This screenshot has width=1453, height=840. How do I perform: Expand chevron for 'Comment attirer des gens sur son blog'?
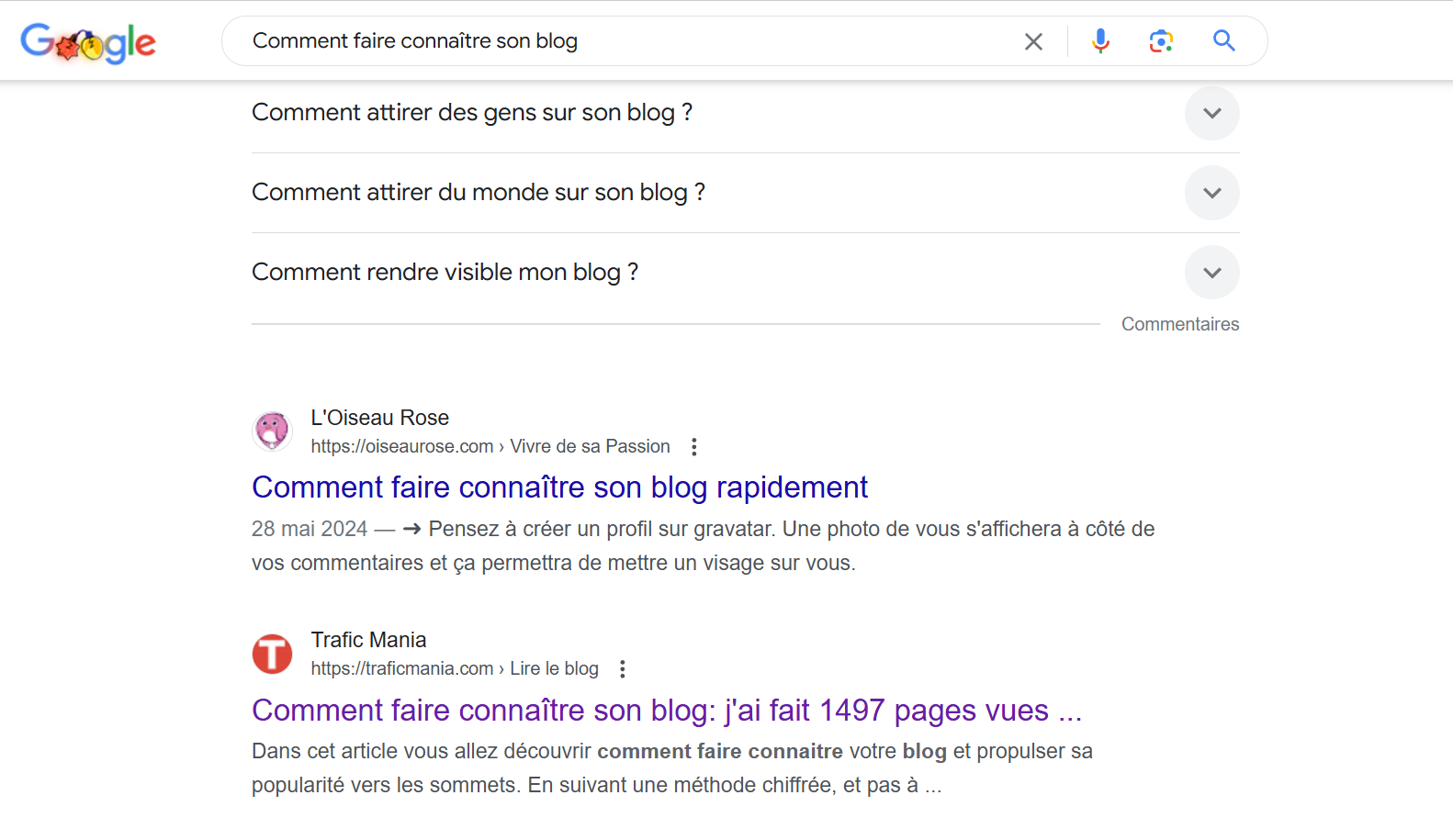tap(1212, 113)
